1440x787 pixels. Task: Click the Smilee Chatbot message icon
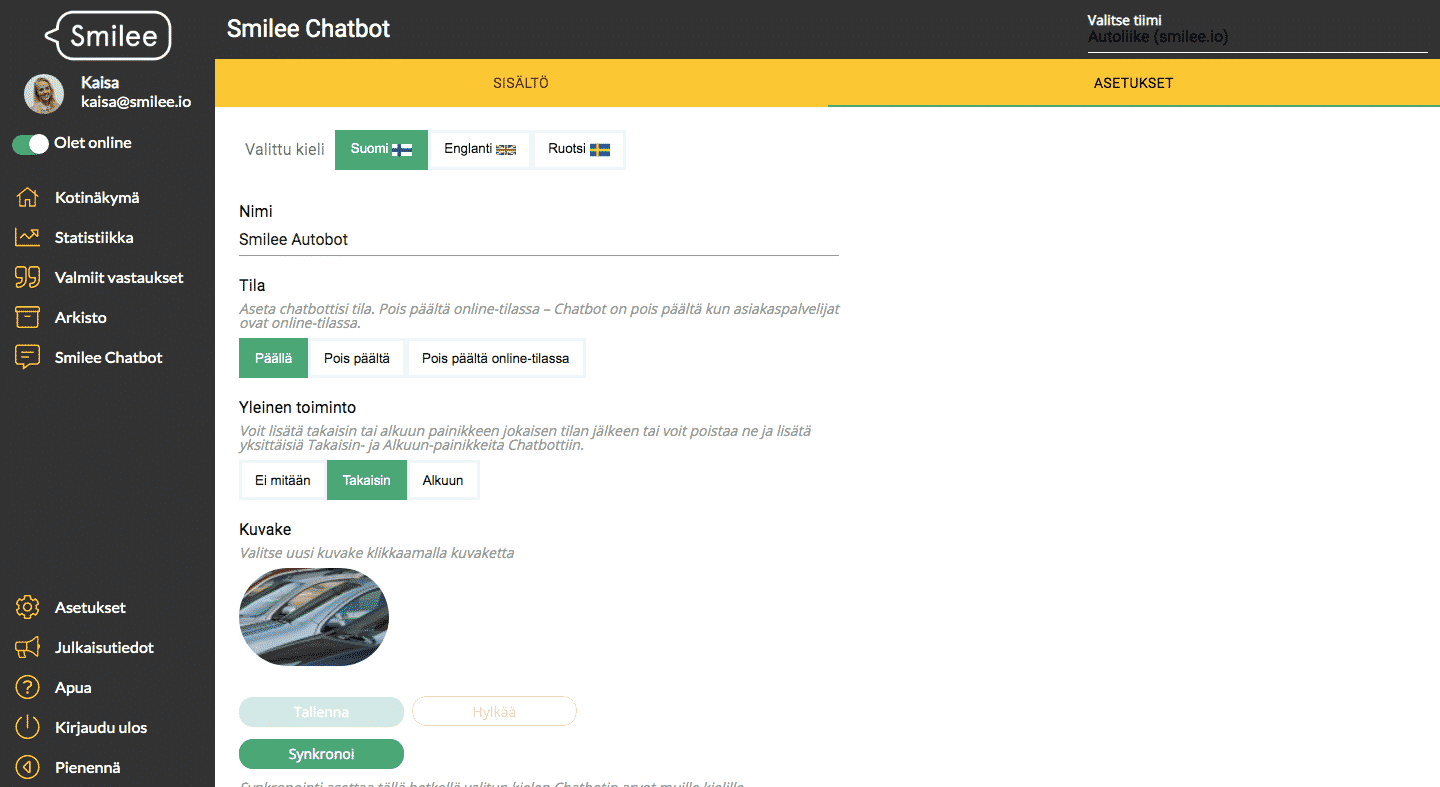click(27, 358)
